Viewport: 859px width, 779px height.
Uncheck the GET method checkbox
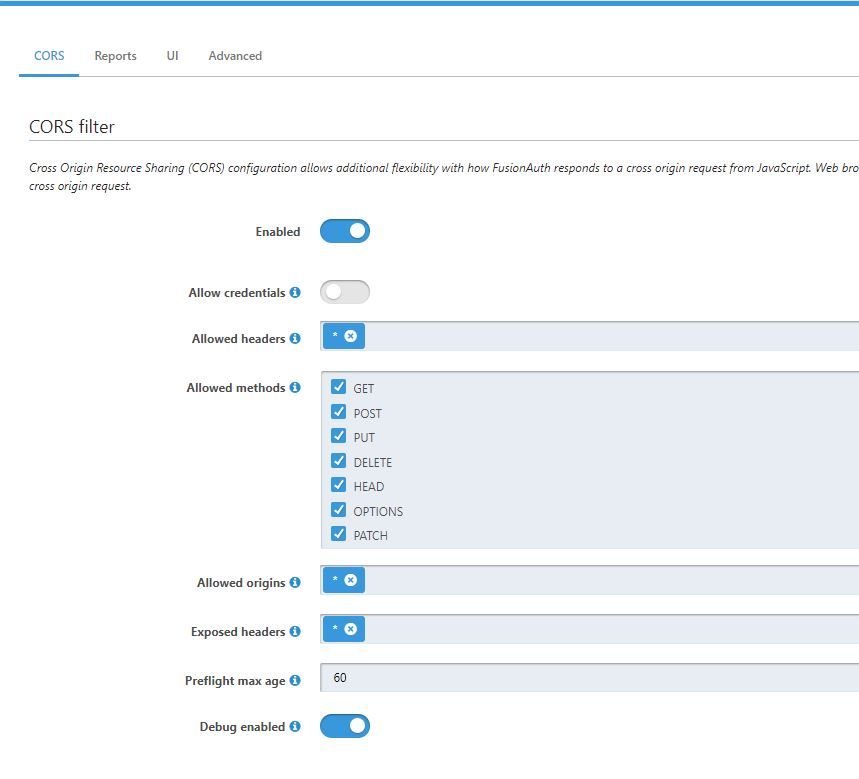click(339, 387)
